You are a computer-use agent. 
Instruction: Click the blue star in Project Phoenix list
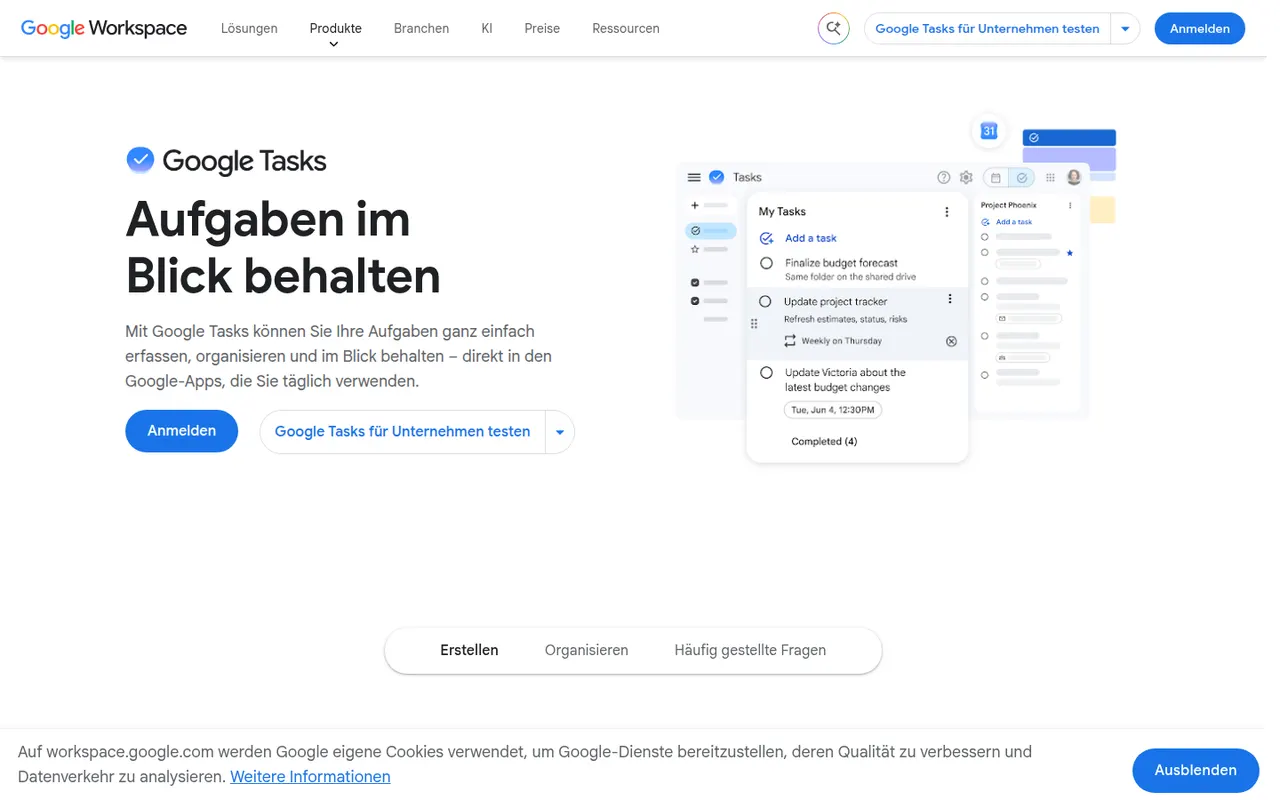[x=1069, y=253]
